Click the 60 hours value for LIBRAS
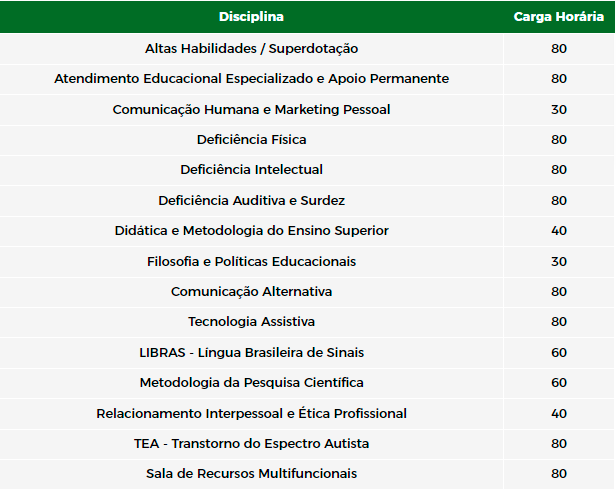Screen dimensions: 616x490 [559, 352]
